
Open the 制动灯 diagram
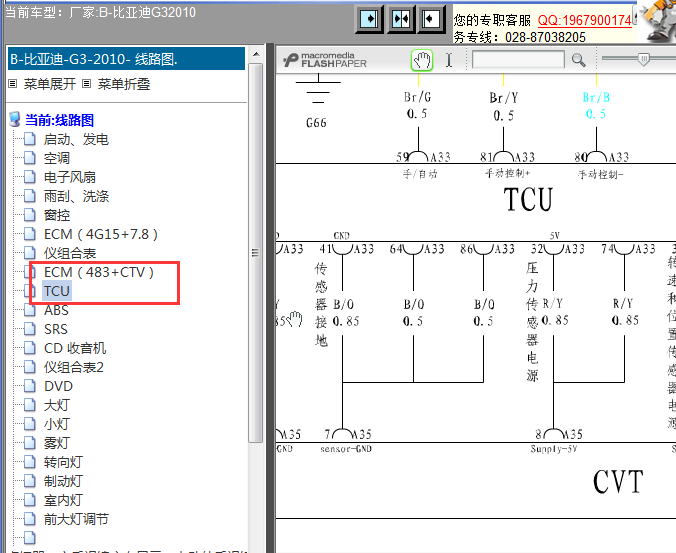pos(63,481)
